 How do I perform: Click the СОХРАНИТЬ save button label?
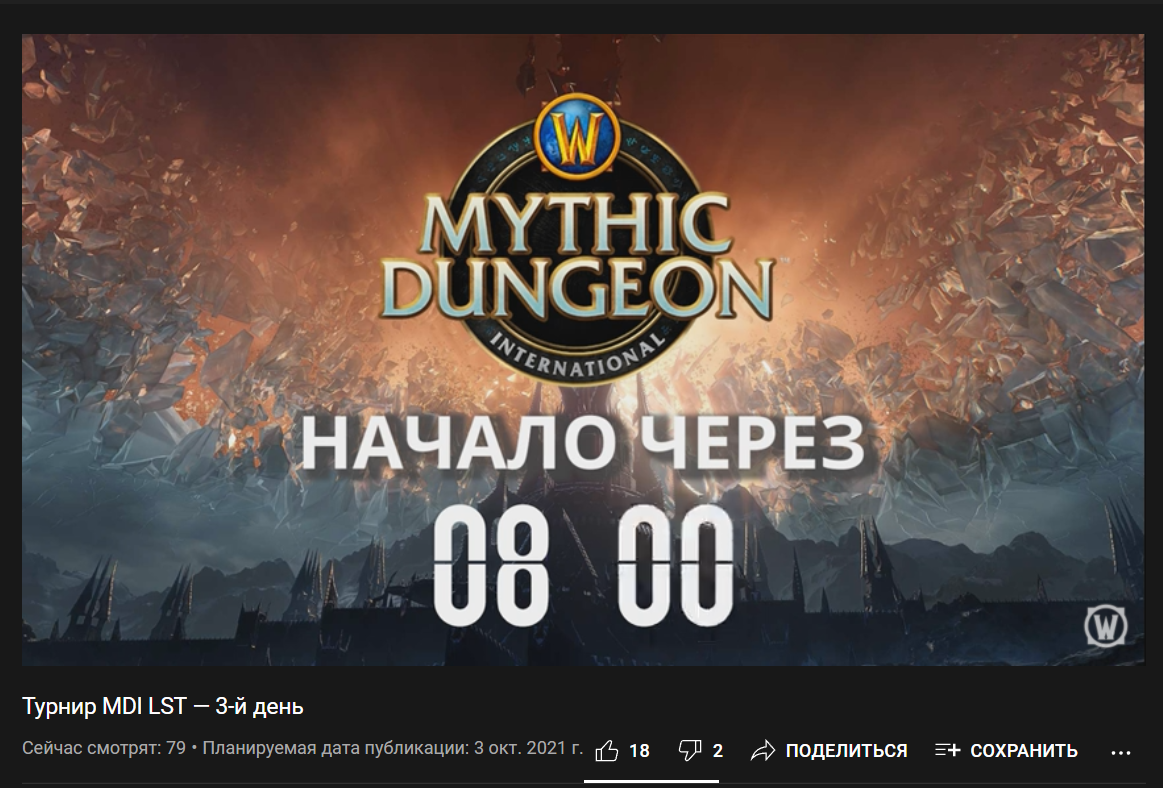[1024, 751]
